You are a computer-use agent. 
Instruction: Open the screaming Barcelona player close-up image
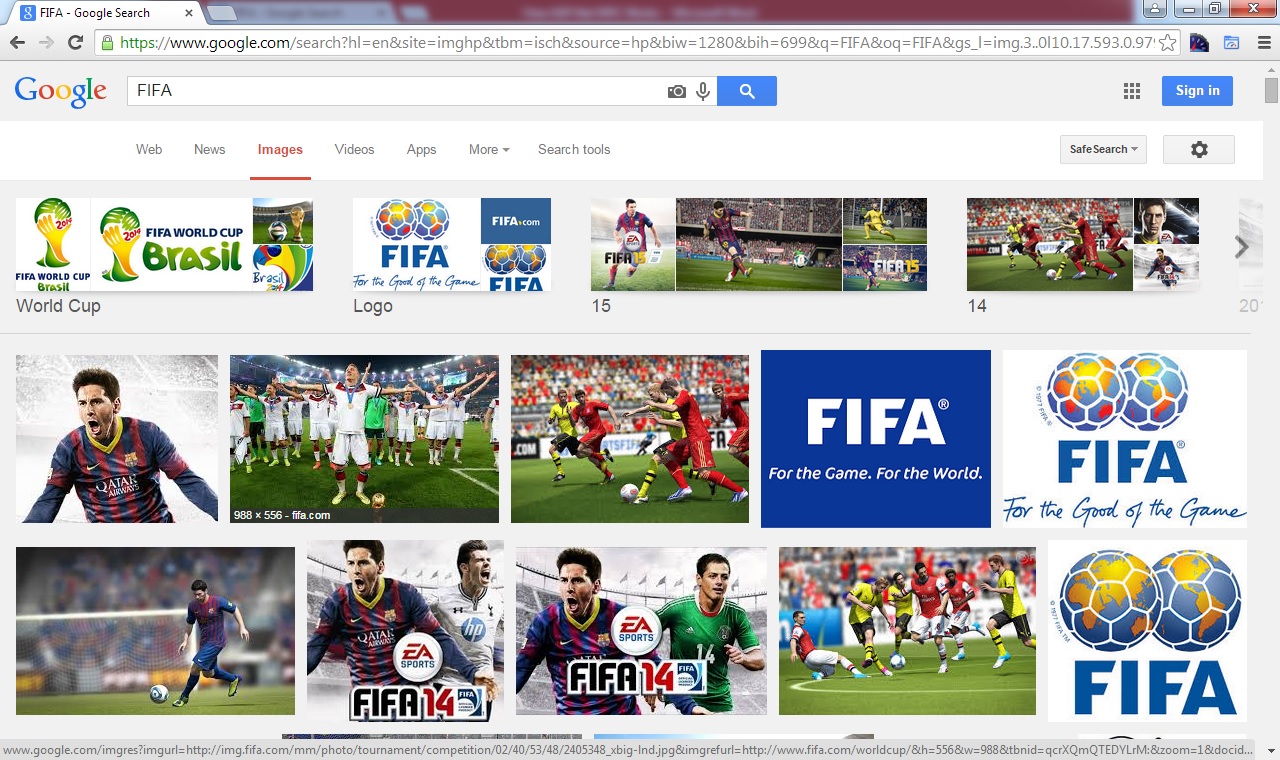117,438
